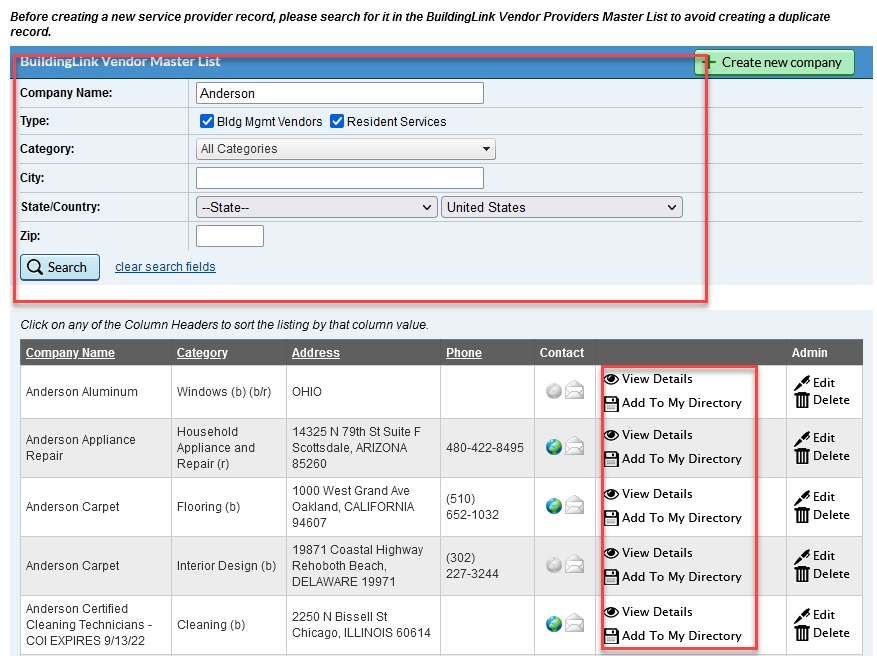Edit the Anderson Certified Cleaning Technicians record
Viewport: 877px width, 656px height.
point(815,615)
